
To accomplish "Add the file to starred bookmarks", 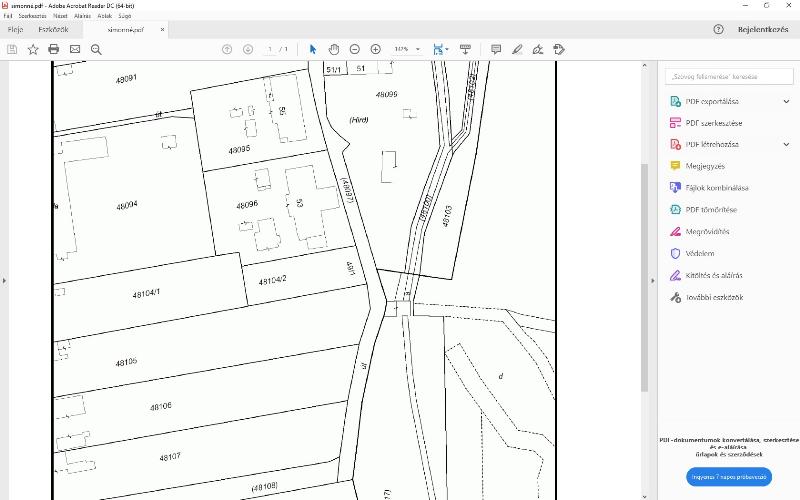I will pyautogui.click(x=33, y=49).
